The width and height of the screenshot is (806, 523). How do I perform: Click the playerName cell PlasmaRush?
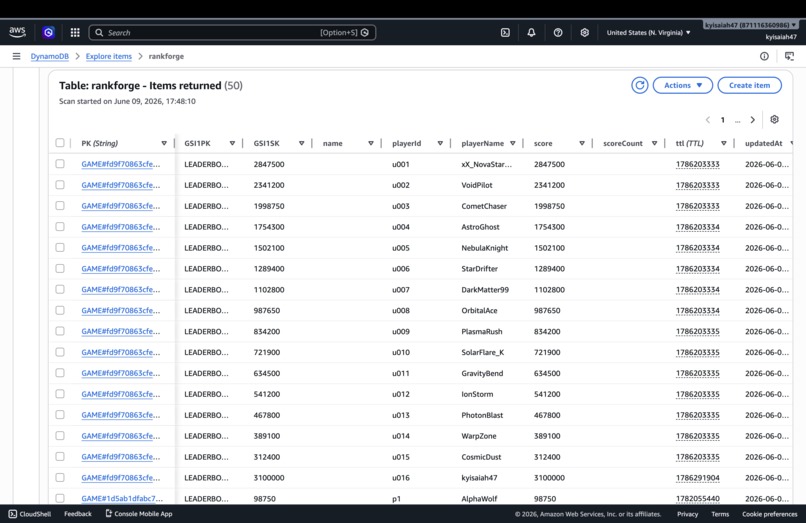pos(482,332)
